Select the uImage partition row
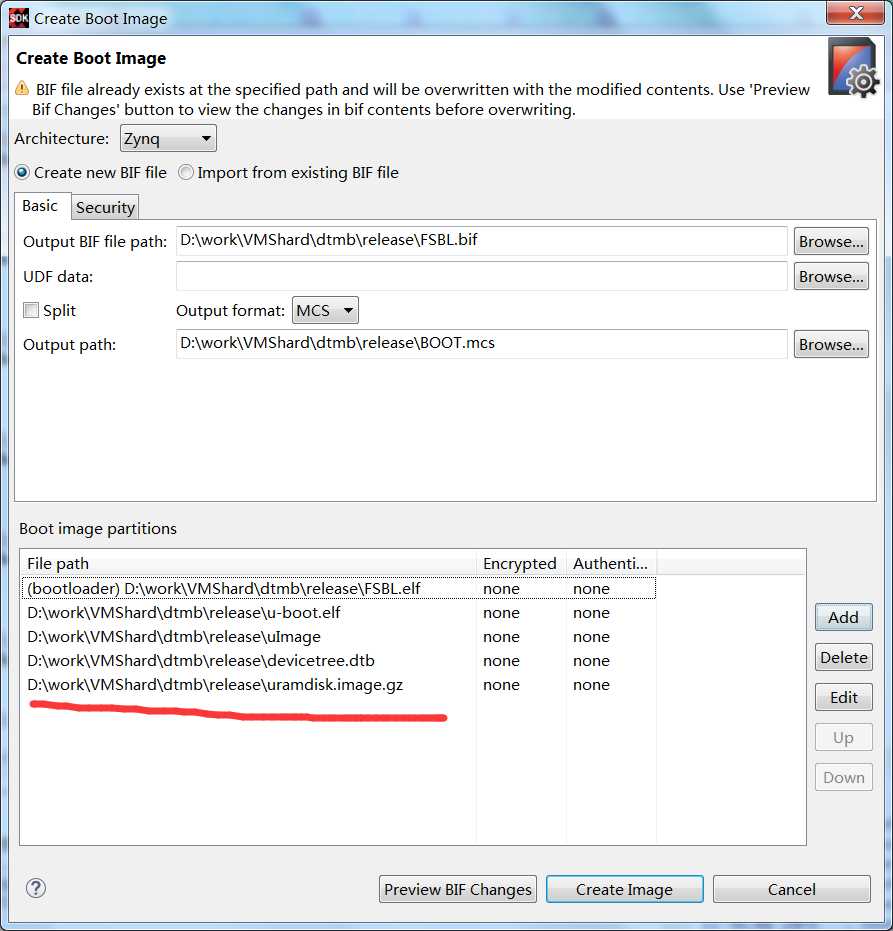The width and height of the screenshot is (893, 931). tap(338, 636)
